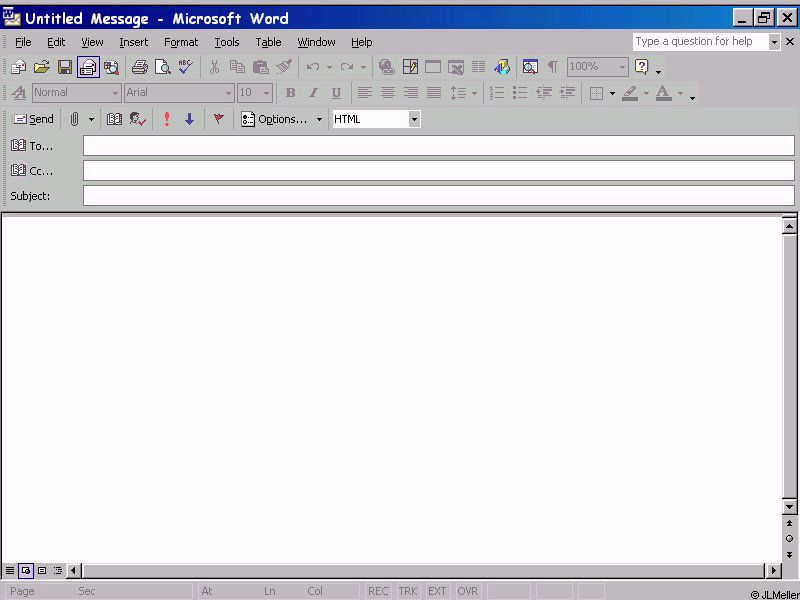This screenshot has width=800, height=600.
Task: Click the Decrease Indent icon
Action: pos(544,93)
